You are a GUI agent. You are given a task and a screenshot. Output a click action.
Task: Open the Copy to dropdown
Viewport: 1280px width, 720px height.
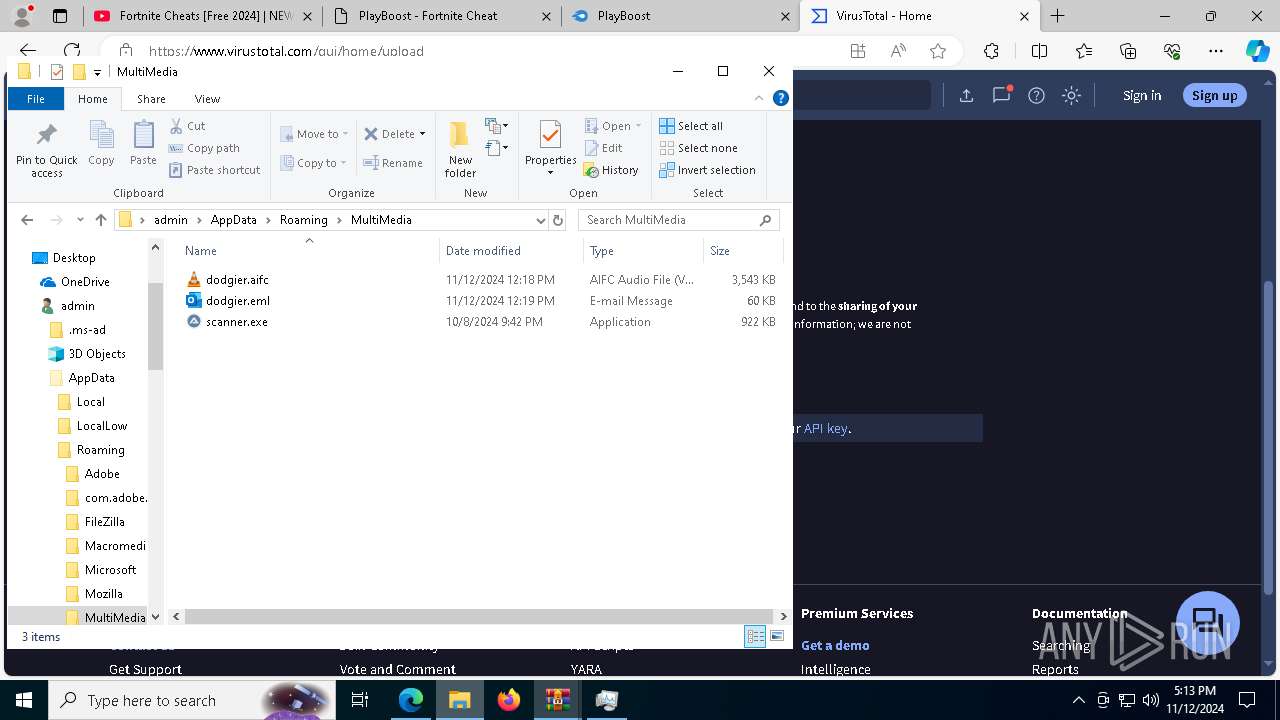(x=314, y=163)
